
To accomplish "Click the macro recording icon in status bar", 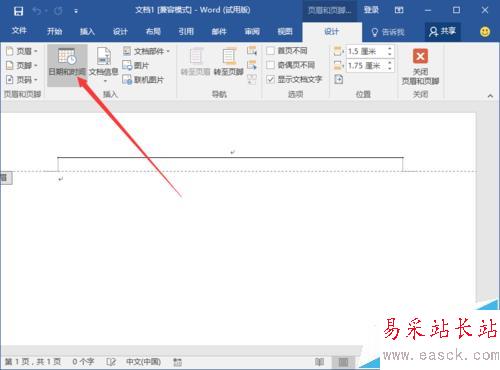I will pyautogui.click(x=177, y=362).
